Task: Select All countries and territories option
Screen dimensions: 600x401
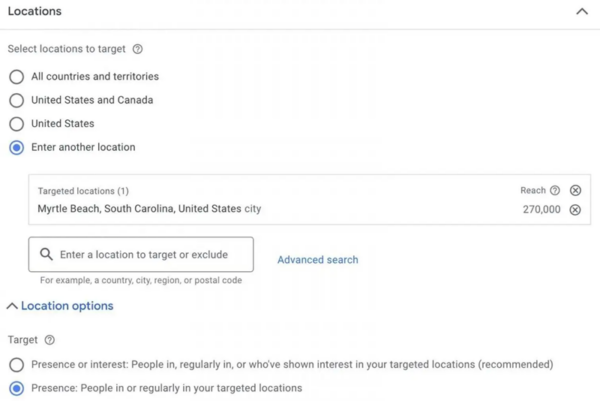Action: point(16,76)
